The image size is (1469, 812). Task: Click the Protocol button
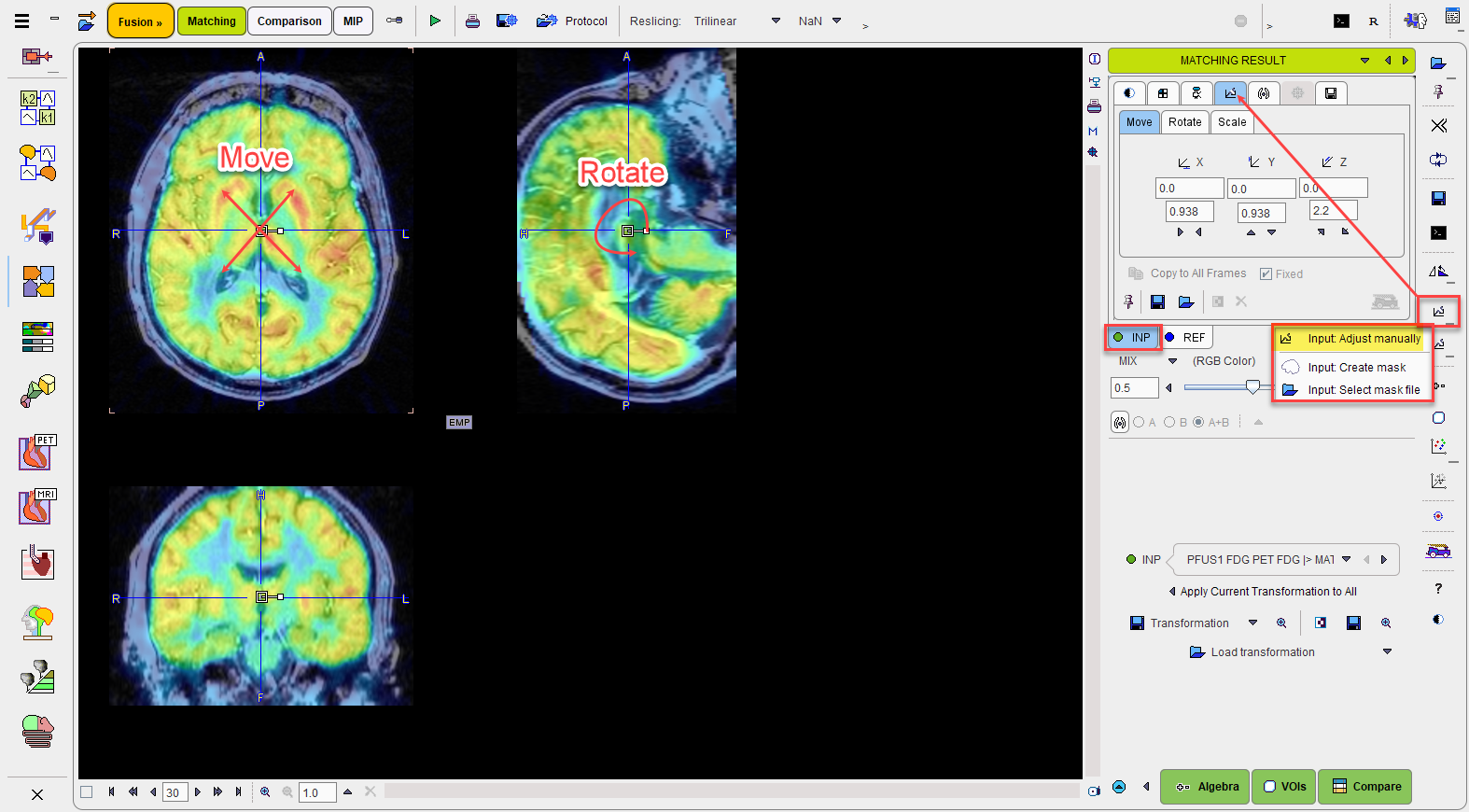[x=572, y=21]
